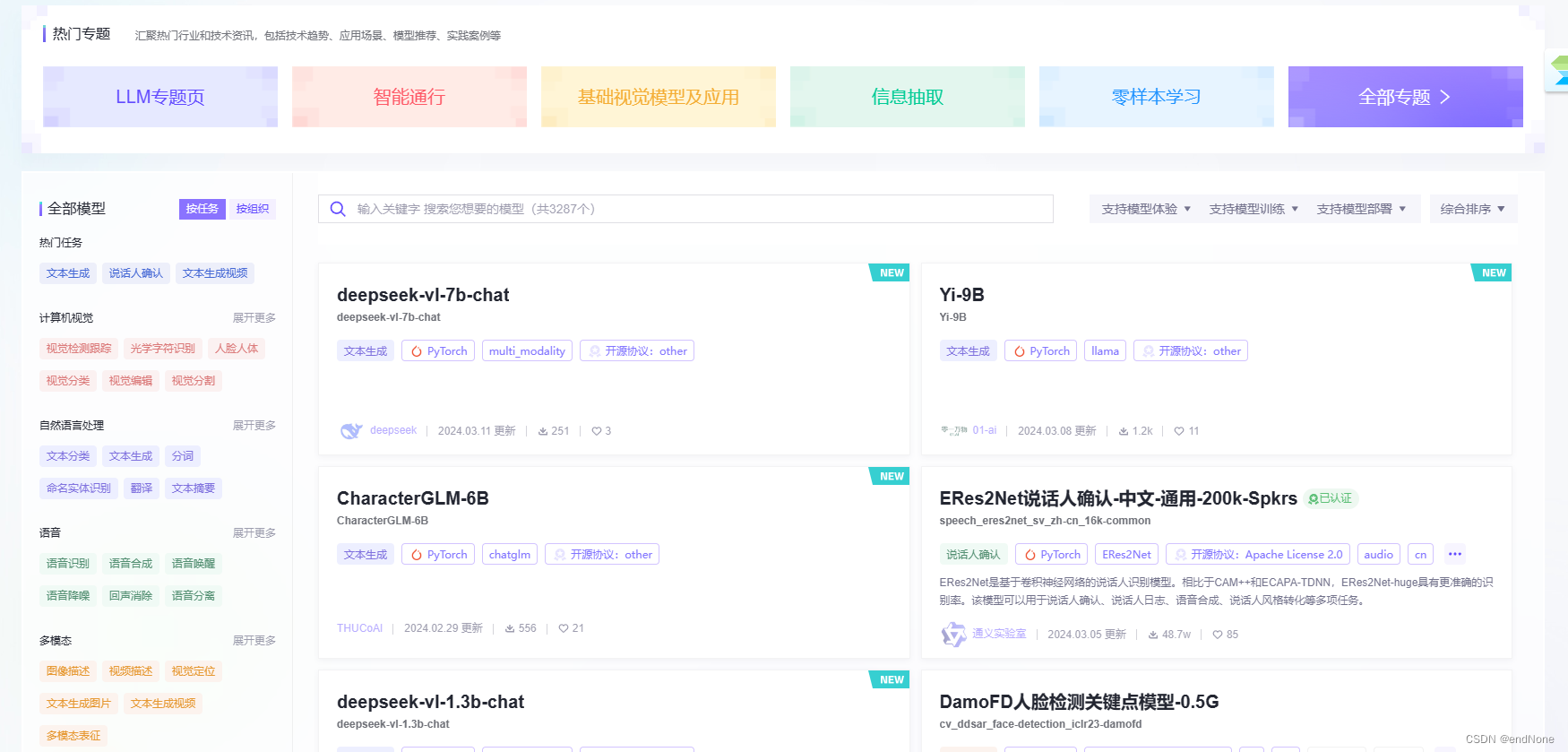
Task: Show more tags via ellipsis on ERes2Net card
Action: coord(1455,555)
